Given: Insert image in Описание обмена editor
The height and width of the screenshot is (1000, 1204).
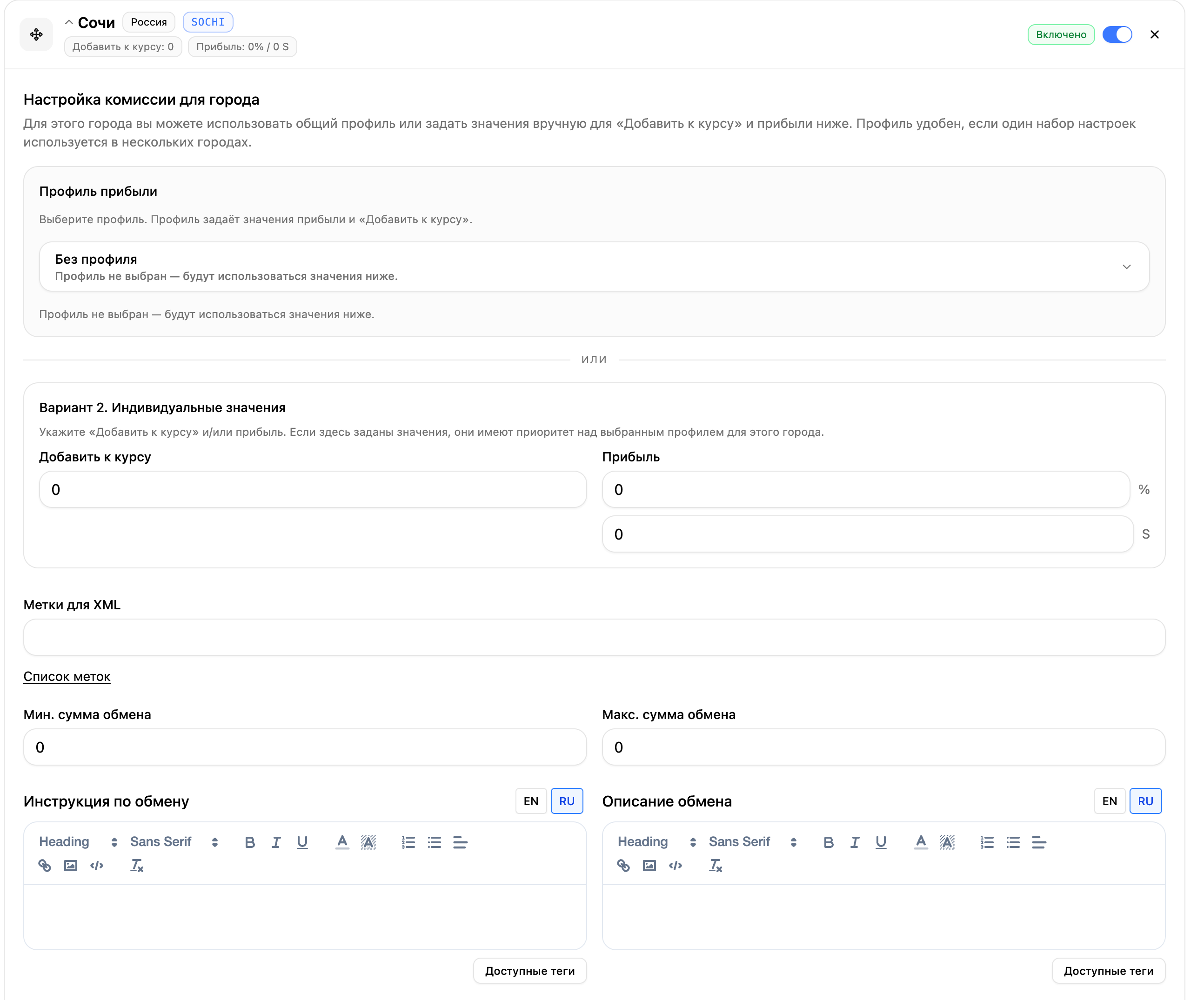Looking at the screenshot, I should click(x=649, y=865).
